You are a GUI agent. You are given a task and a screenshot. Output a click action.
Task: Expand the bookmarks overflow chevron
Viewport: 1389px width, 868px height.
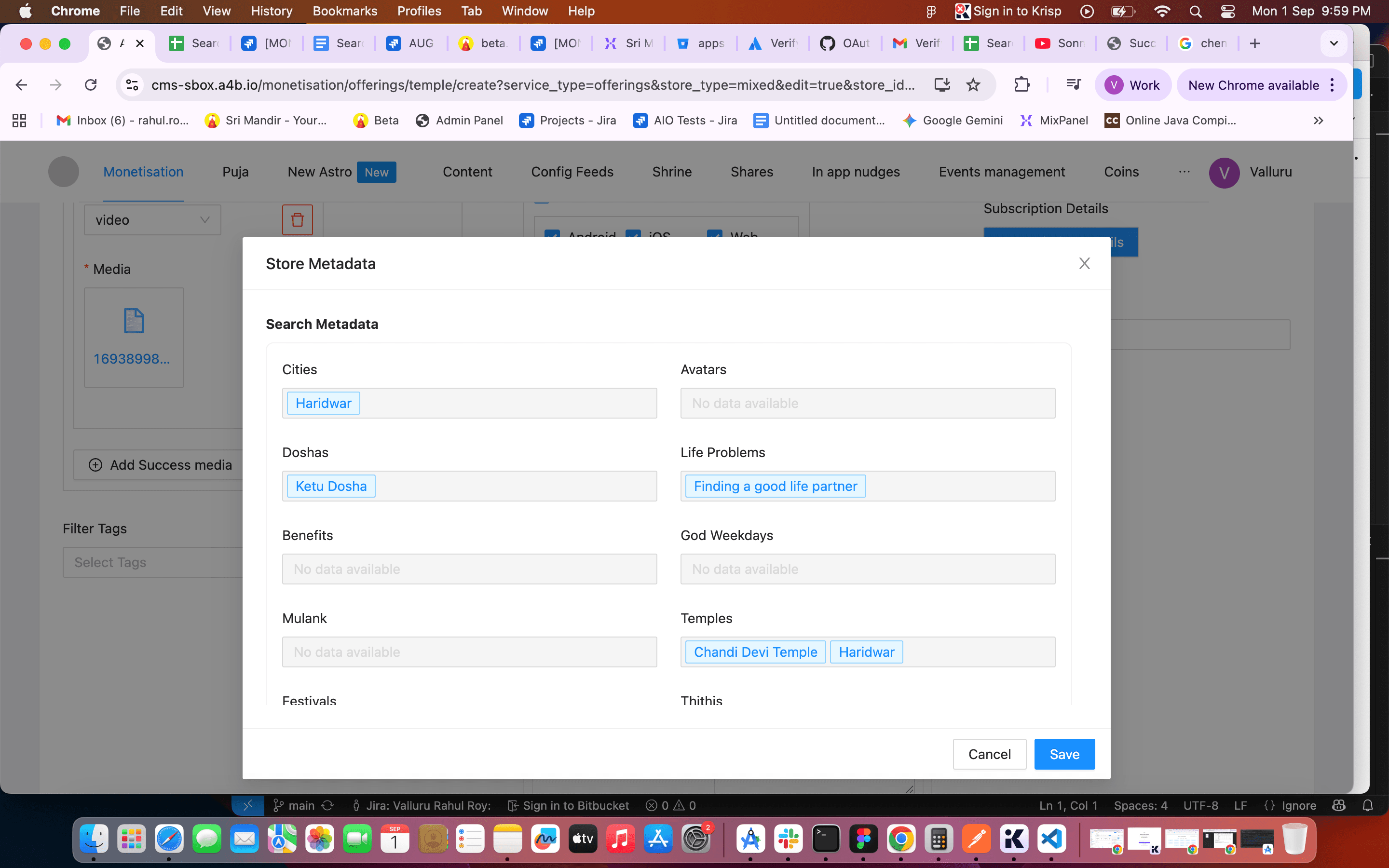(x=1319, y=121)
